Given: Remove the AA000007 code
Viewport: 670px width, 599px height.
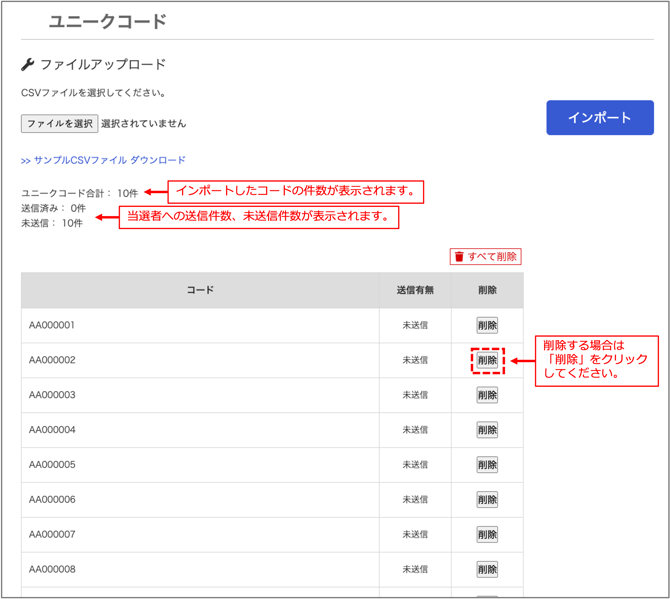Looking at the screenshot, I should pos(487,535).
